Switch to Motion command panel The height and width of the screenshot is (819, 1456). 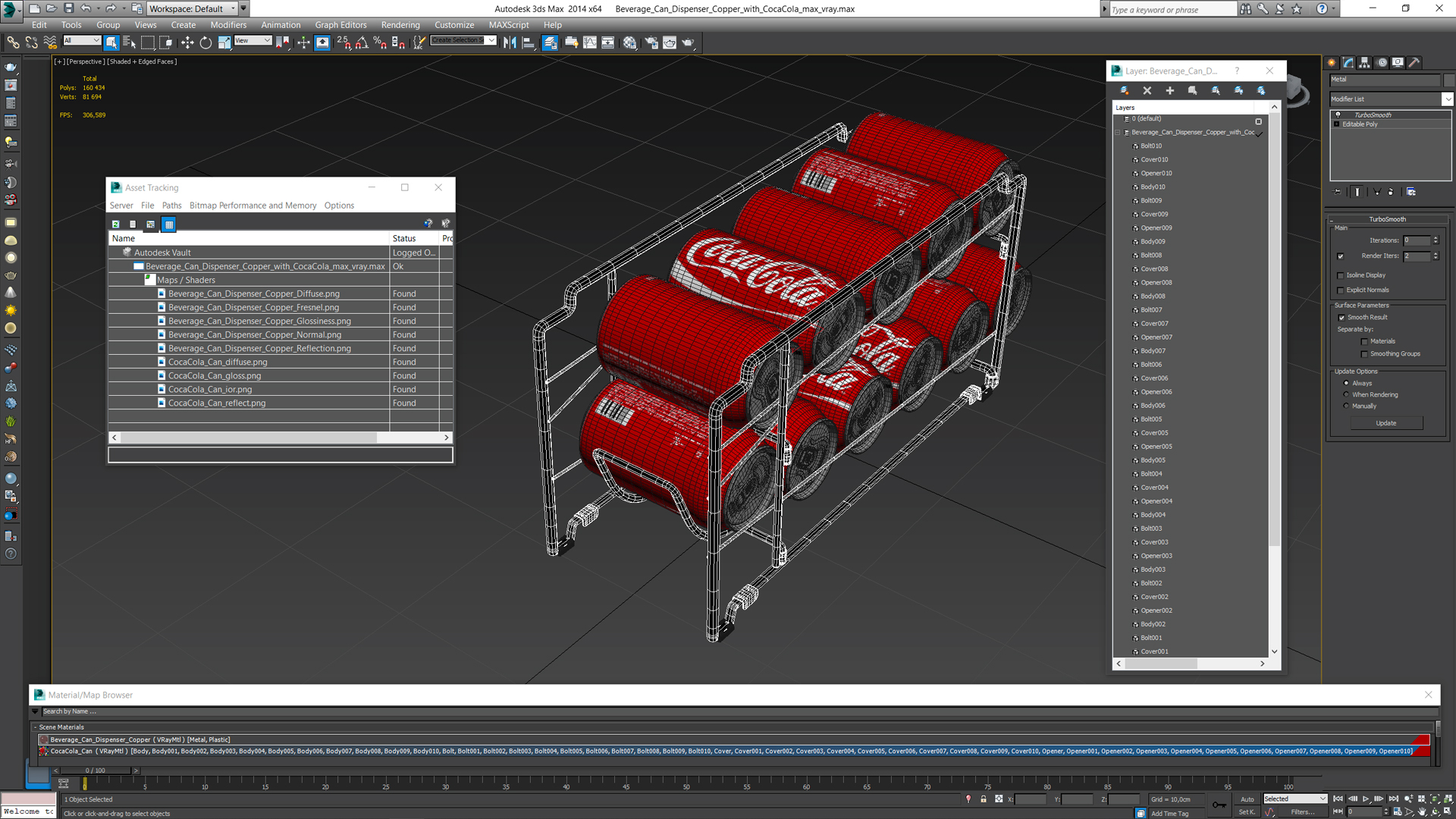[x=1382, y=63]
